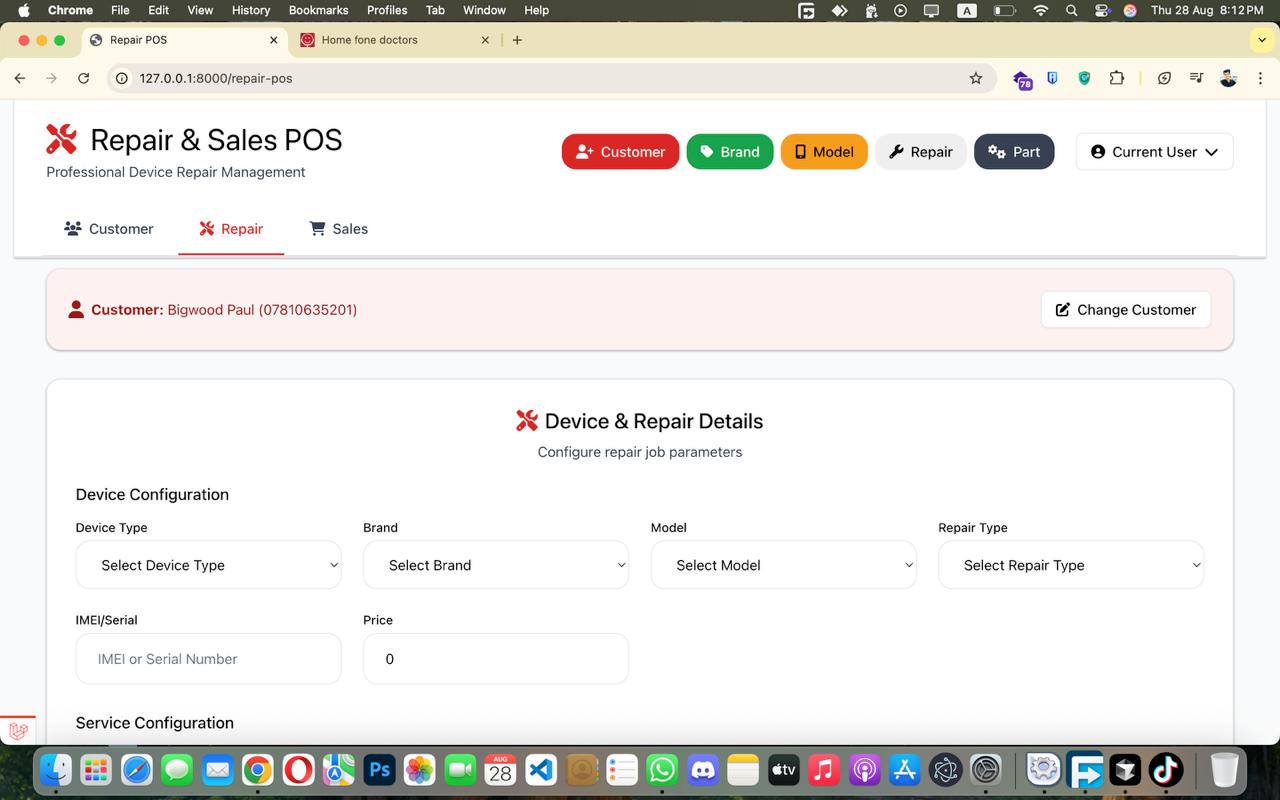1280x800 pixels.
Task: Open the Select Repair Type dropdown
Action: 1071,565
